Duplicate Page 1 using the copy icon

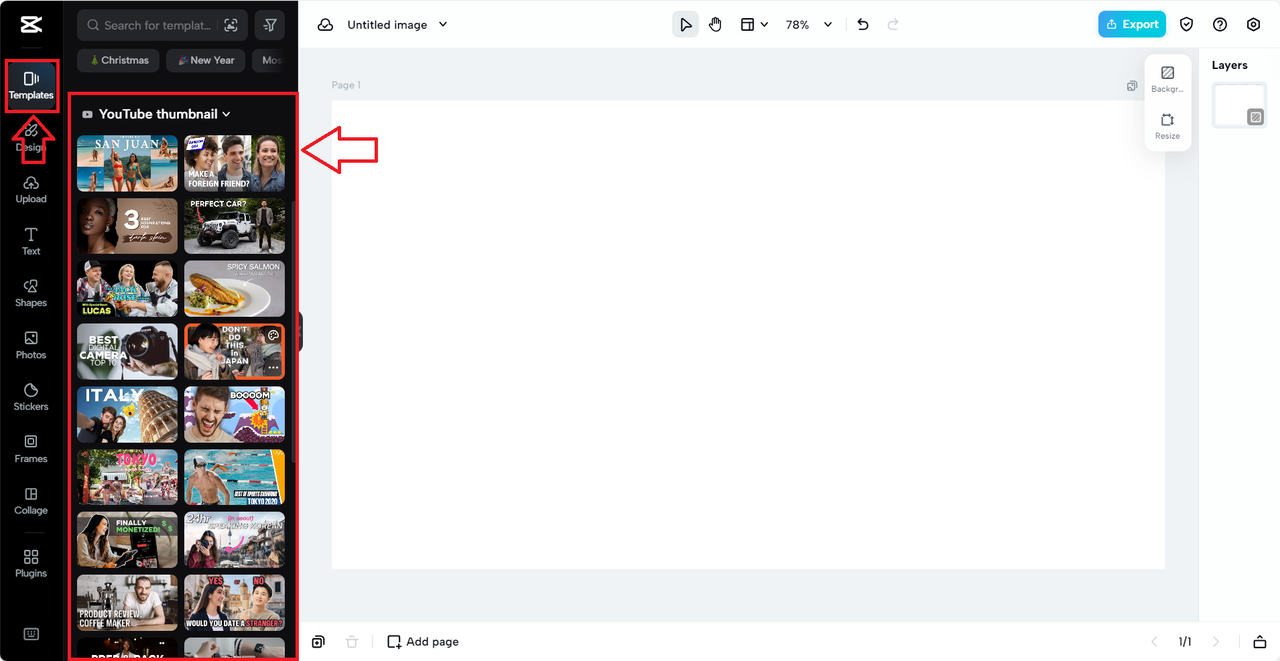tap(1132, 86)
